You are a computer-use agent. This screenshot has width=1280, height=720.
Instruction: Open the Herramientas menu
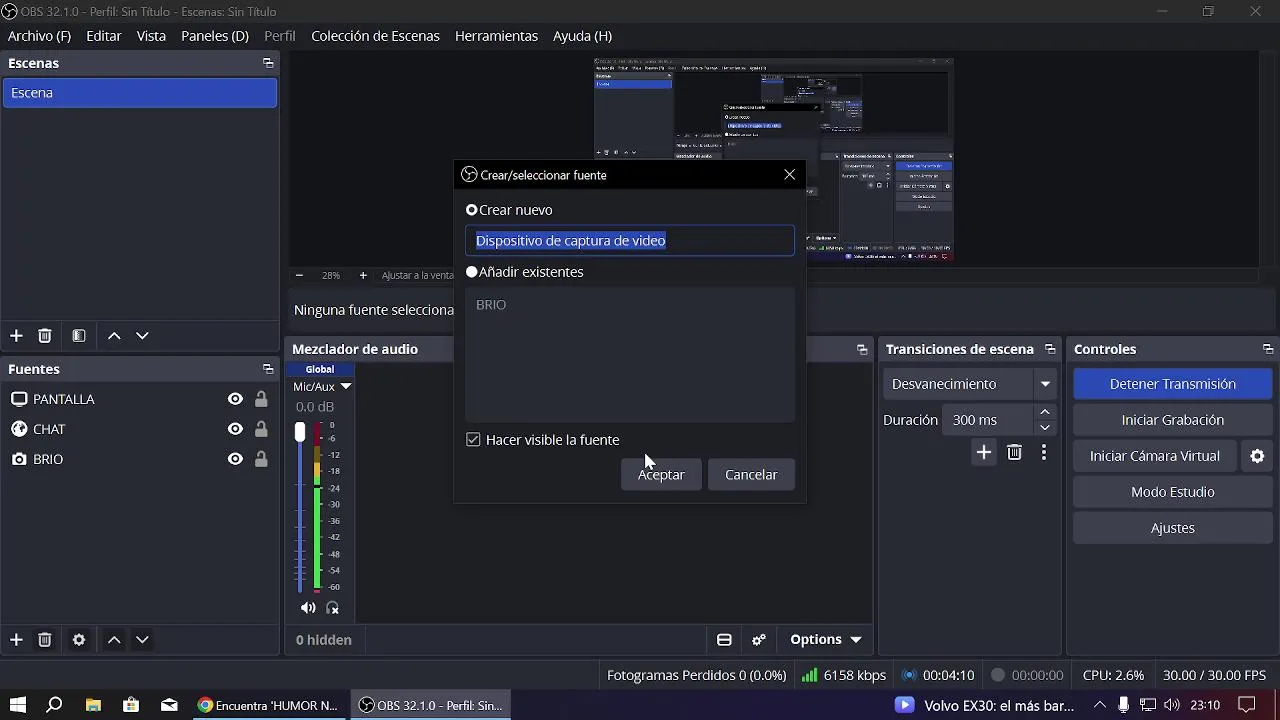(x=496, y=36)
